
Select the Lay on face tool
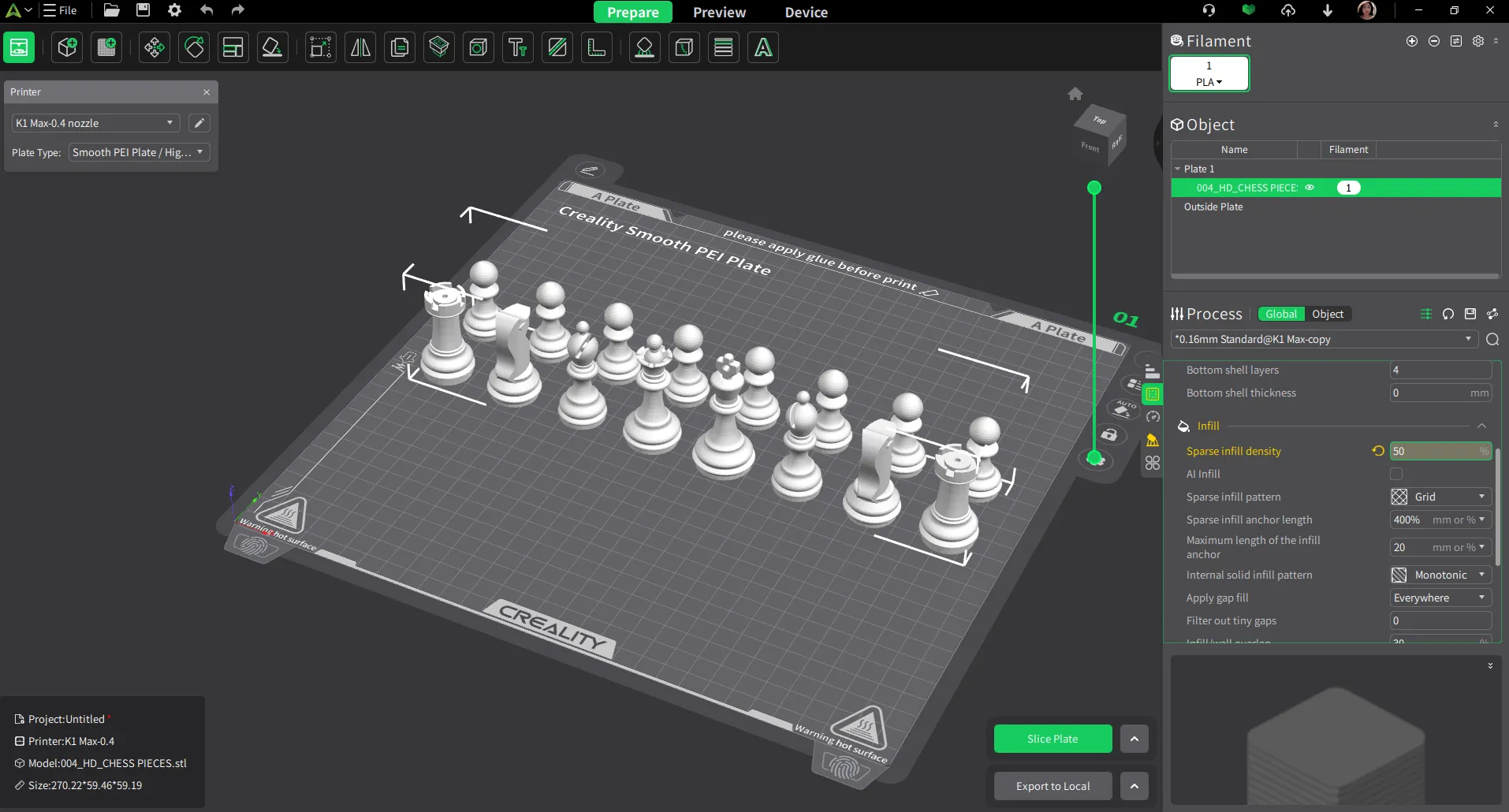tap(273, 47)
